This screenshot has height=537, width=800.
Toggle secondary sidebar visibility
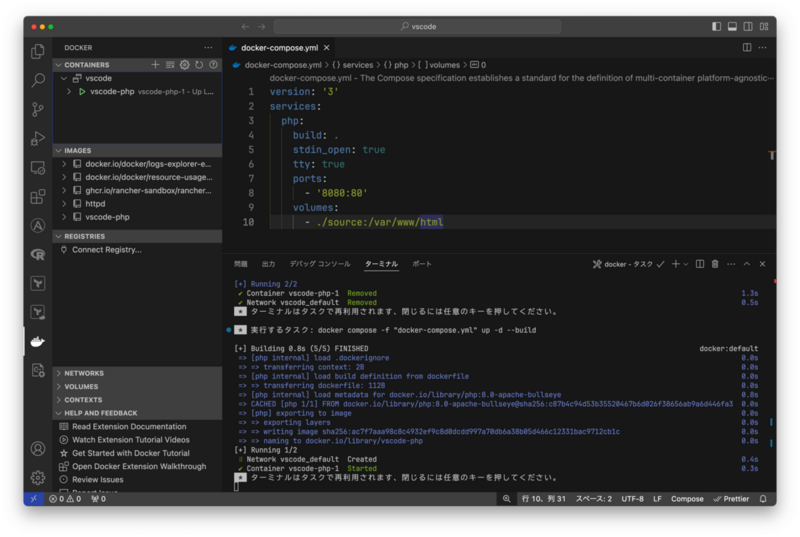[x=748, y=27]
